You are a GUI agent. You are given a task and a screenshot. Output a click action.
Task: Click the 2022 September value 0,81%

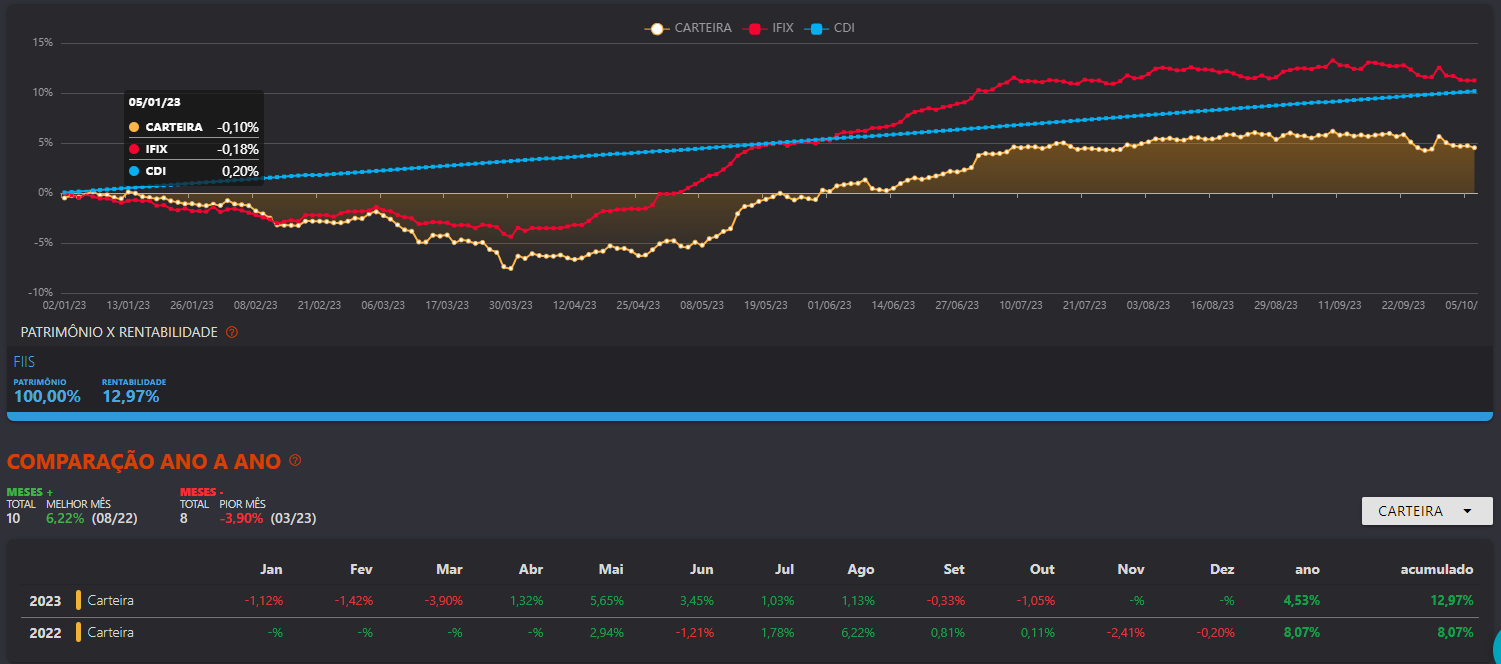(948, 633)
